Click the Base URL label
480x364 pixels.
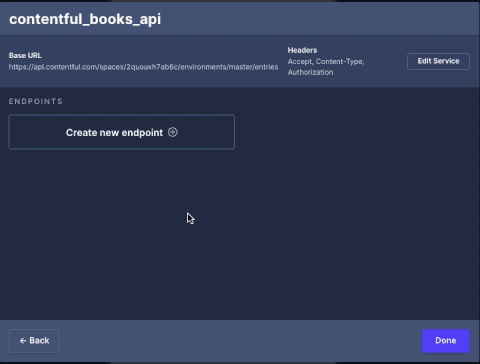point(25,55)
